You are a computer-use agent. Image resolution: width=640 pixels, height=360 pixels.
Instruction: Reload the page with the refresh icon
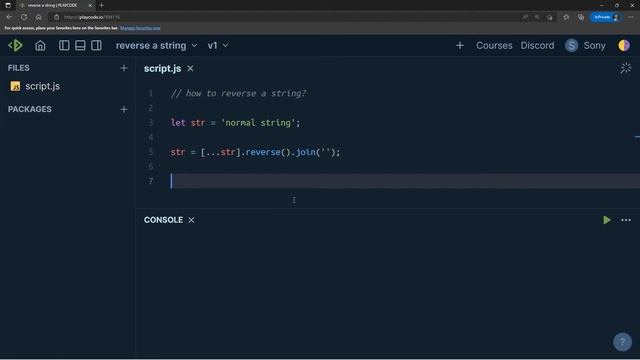tap(24, 17)
